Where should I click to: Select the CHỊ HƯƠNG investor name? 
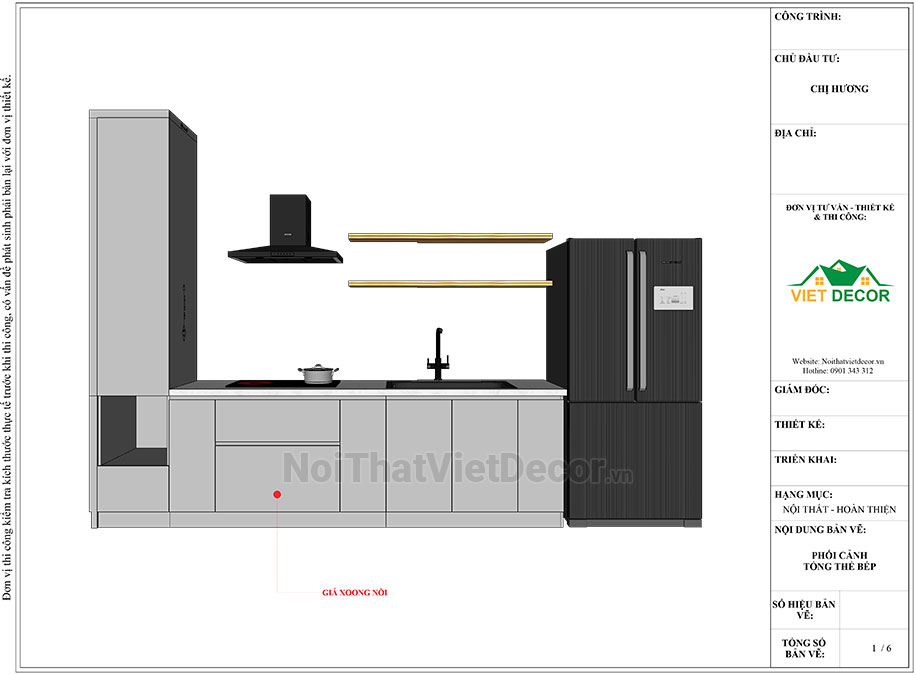(839, 89)
